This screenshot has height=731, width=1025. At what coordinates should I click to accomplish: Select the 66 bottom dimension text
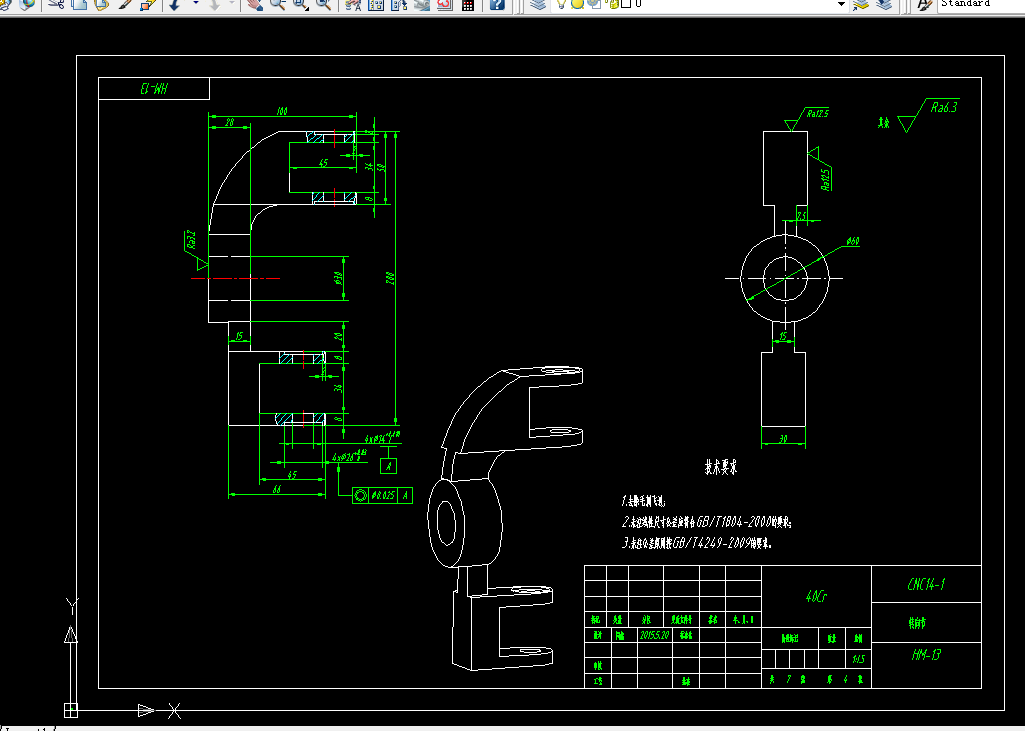click(x=277, y=488)
